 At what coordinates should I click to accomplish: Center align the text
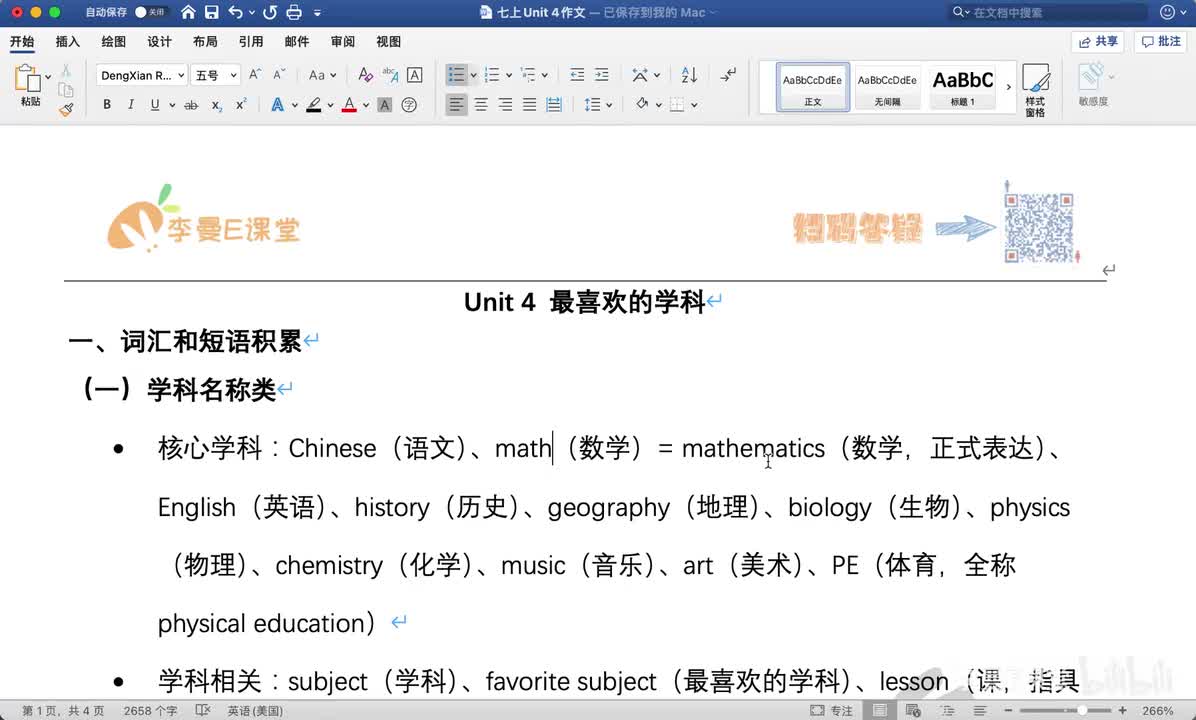tap(481, 104)
